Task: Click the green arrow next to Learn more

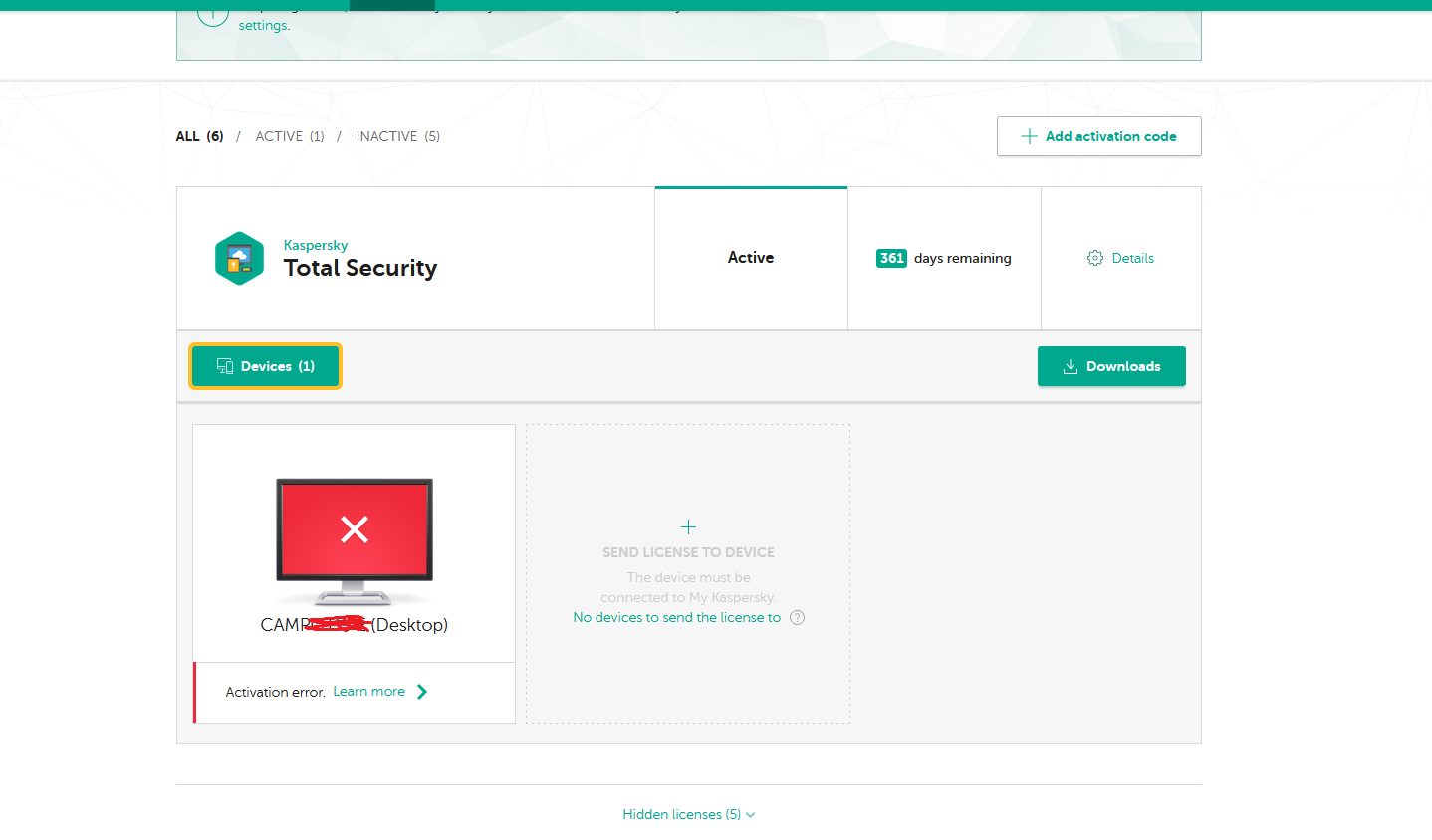Action: coord(422,692)
